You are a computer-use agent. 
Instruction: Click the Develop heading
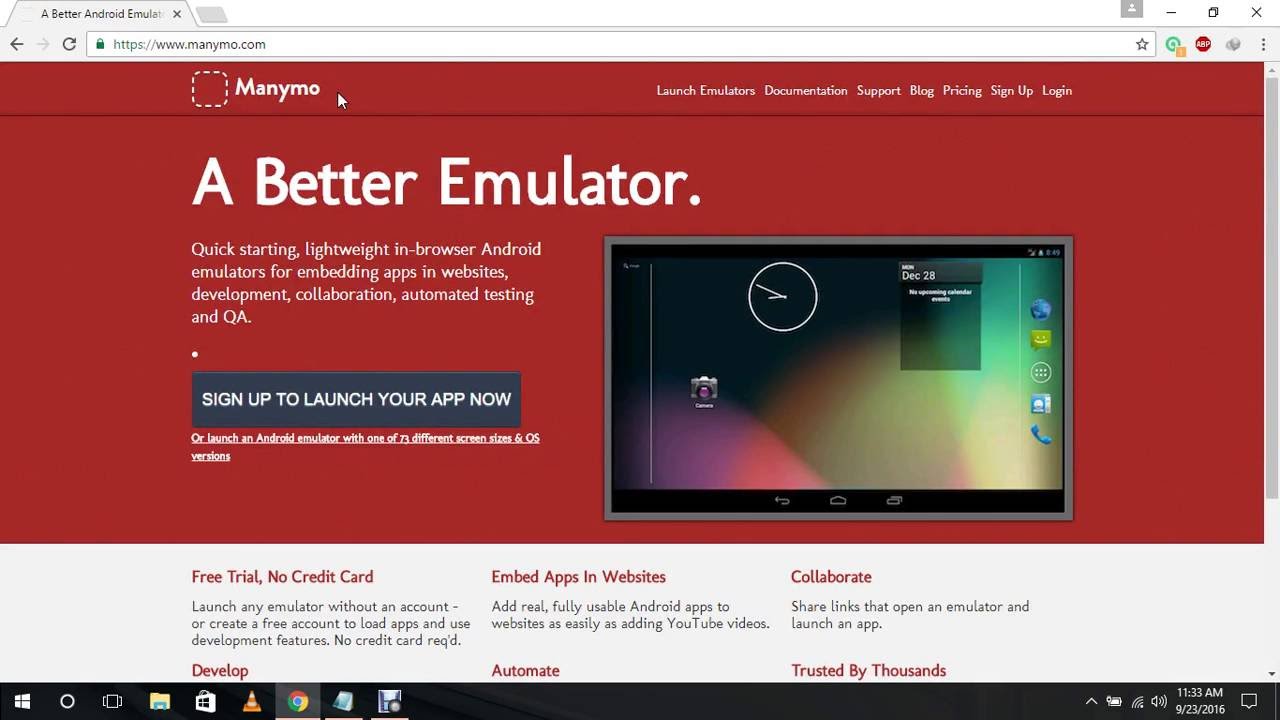point(220,671)
